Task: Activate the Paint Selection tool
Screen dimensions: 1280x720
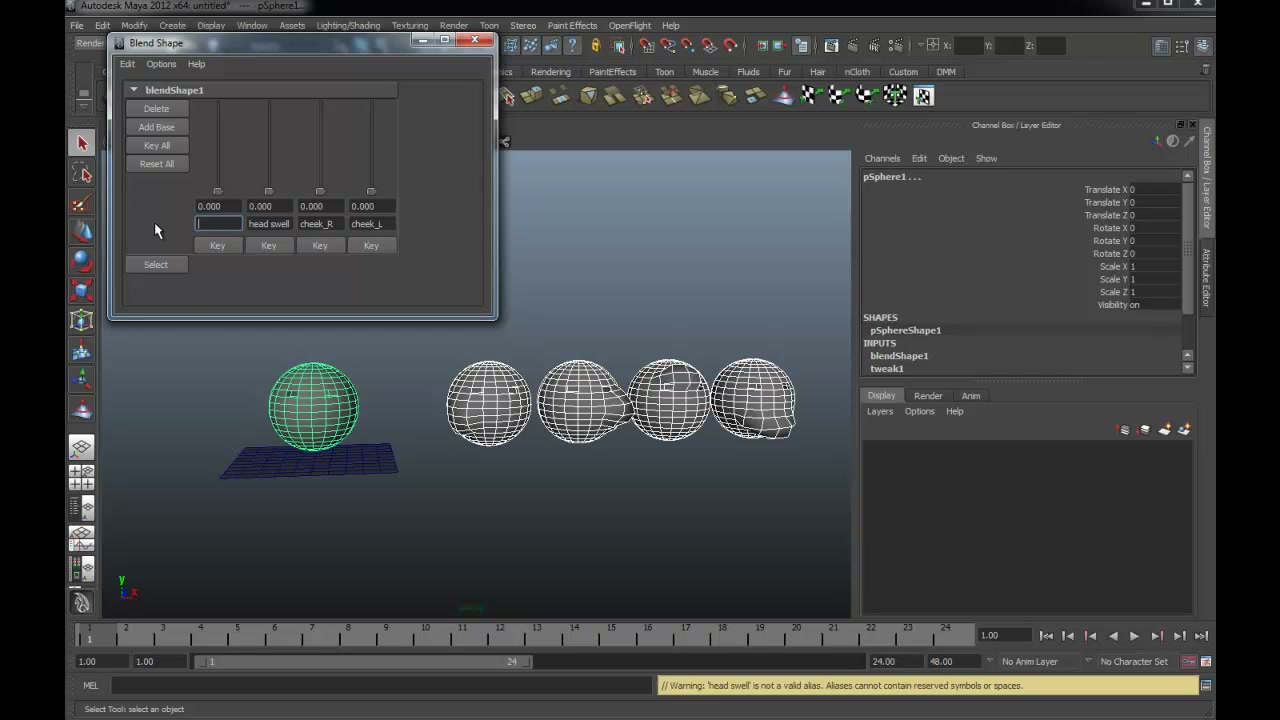Action: [x=82, y=204]
